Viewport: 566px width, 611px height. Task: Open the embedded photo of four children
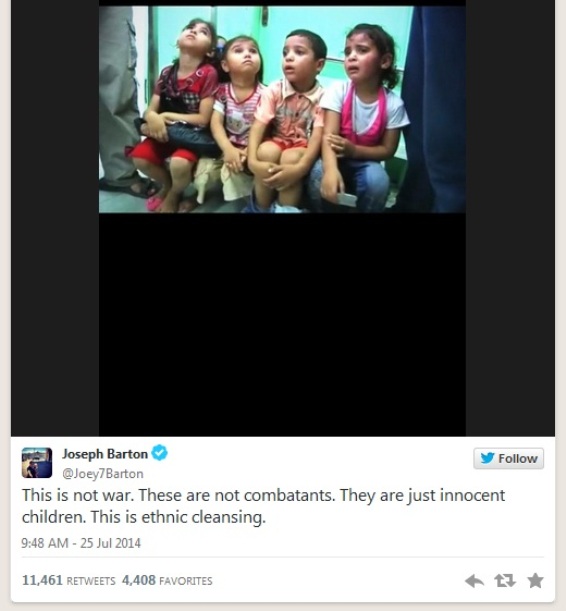[x=282, y=109]
